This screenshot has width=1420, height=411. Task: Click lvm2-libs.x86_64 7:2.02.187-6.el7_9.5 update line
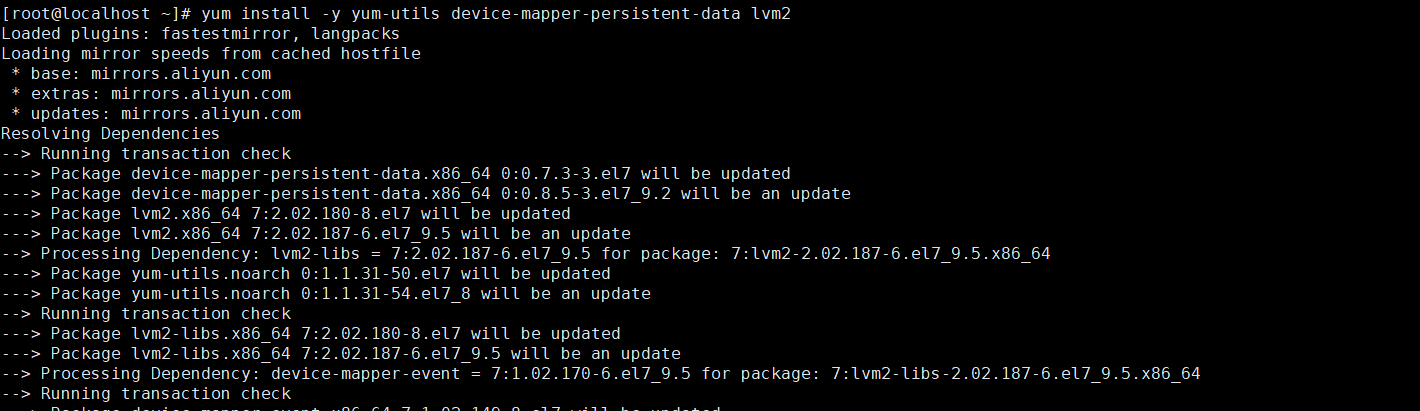[341, 354]
